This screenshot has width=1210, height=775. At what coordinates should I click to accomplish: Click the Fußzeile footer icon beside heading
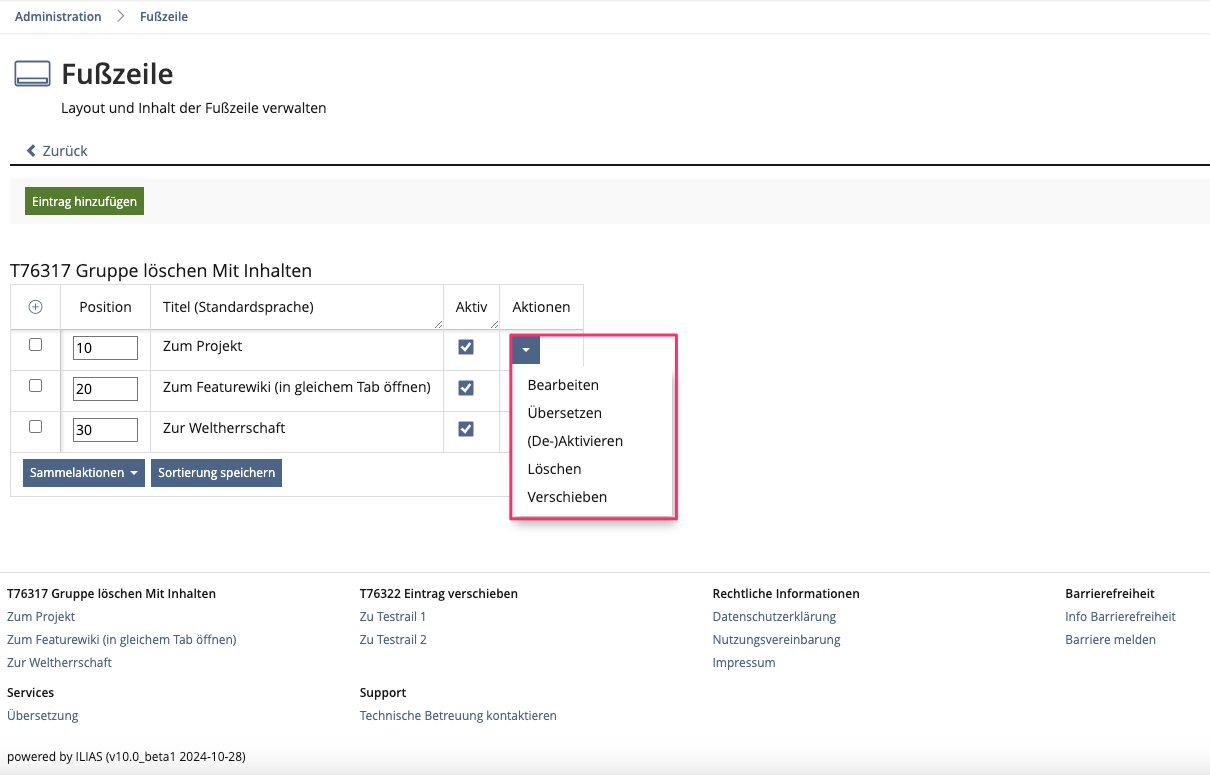tap(32, 74)
